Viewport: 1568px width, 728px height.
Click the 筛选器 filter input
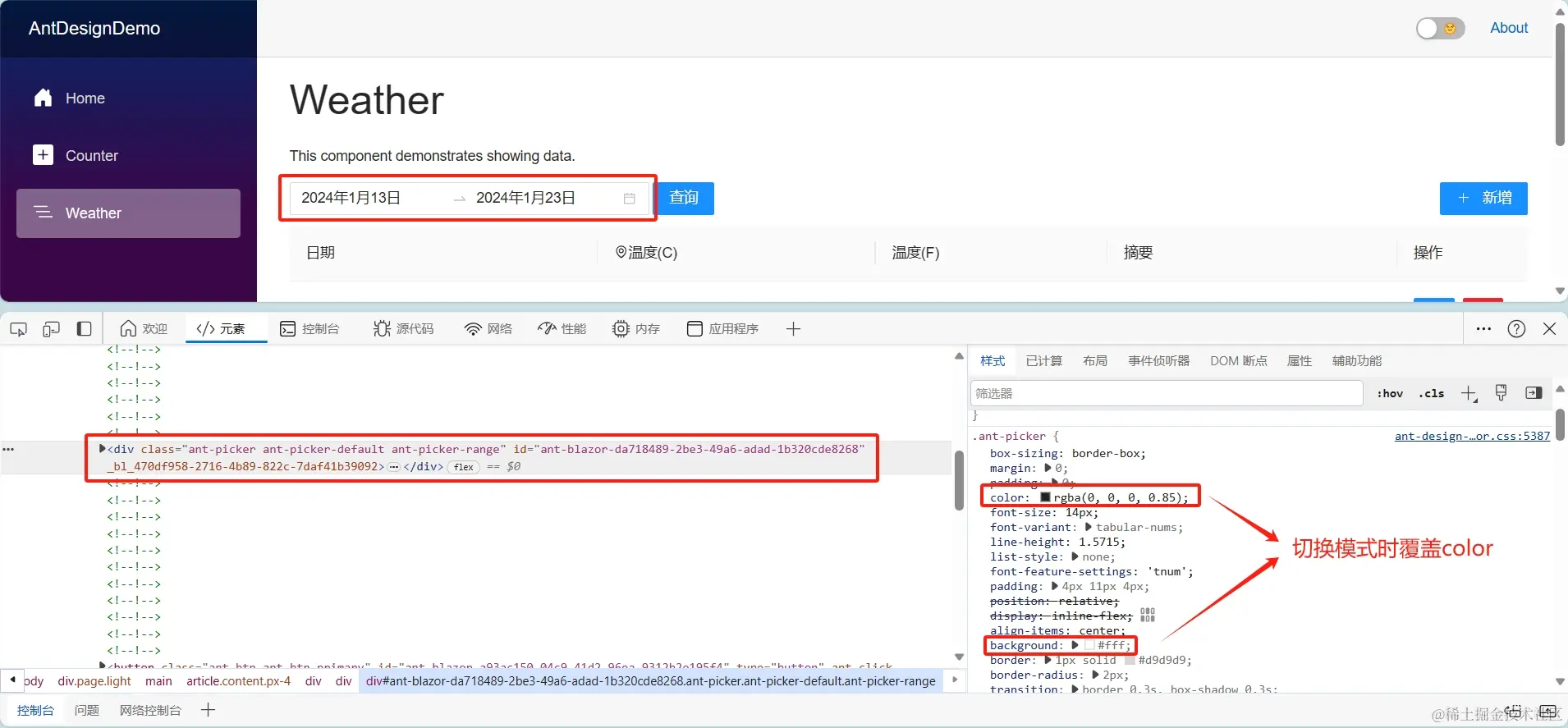(1167, 393)
